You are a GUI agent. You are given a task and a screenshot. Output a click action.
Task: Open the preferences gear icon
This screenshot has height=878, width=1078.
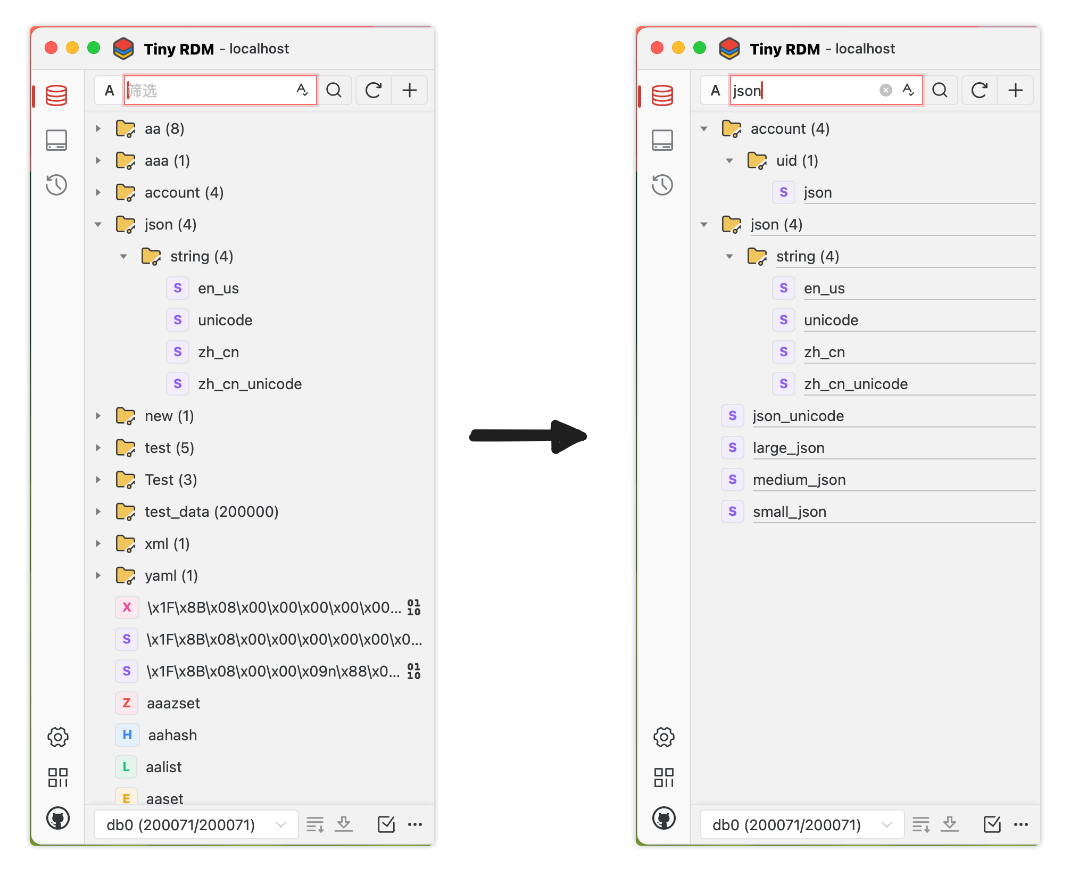[57, 737]
